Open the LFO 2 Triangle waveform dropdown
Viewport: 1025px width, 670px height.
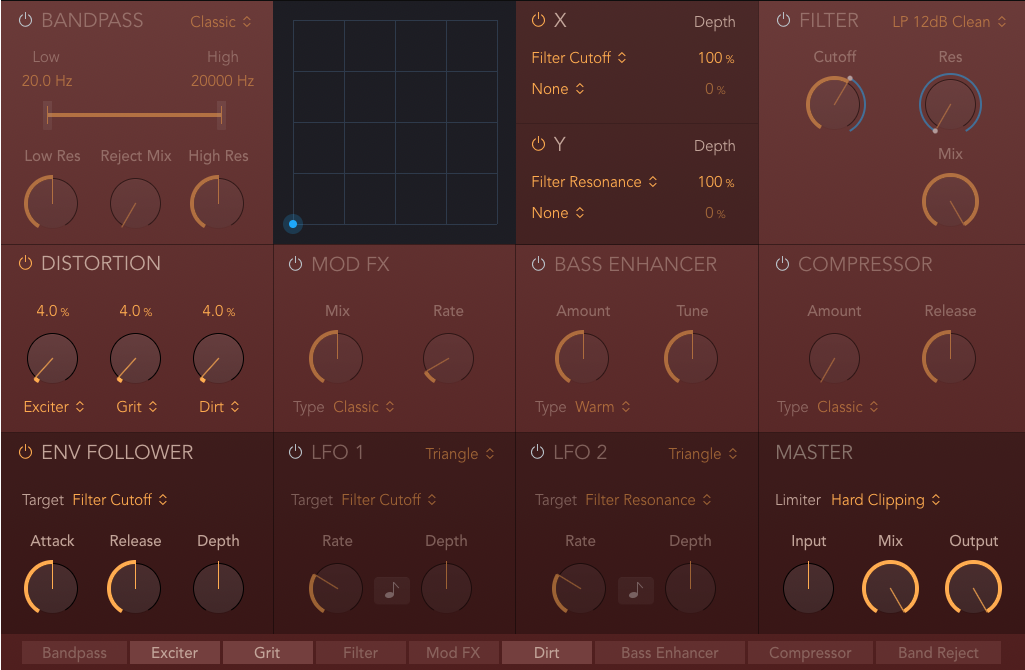703,454
